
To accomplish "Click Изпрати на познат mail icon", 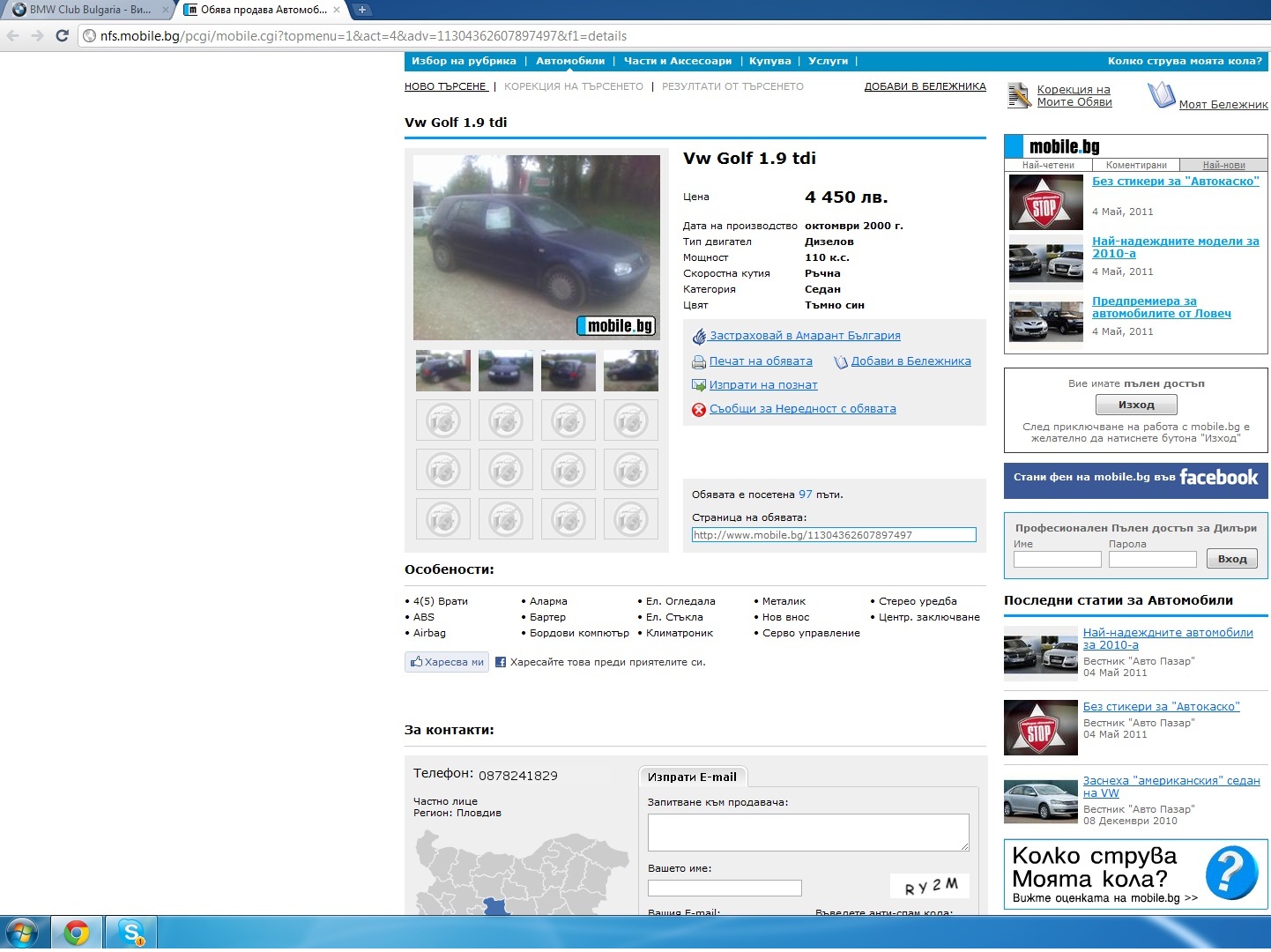I will [x=699, y=385].
